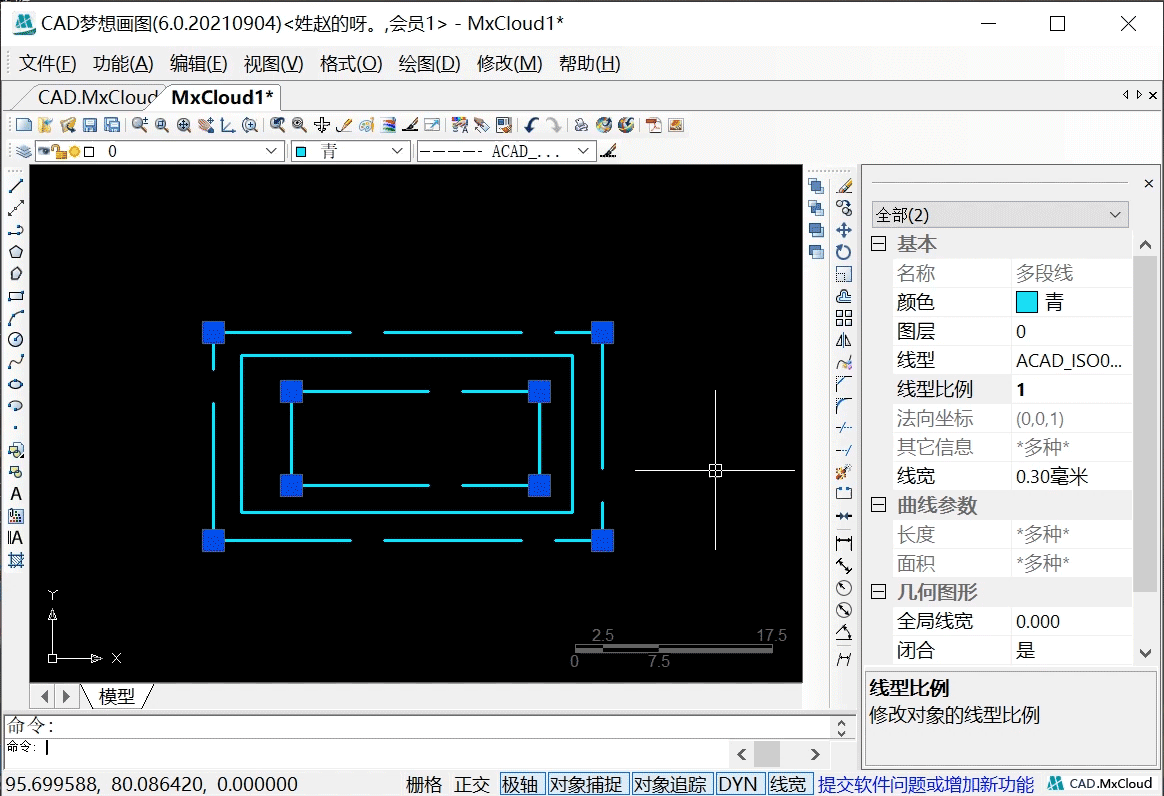Viewport: 1164px width, 796px height.
Task: Select the Circle drawing tool
Action: 13,340
